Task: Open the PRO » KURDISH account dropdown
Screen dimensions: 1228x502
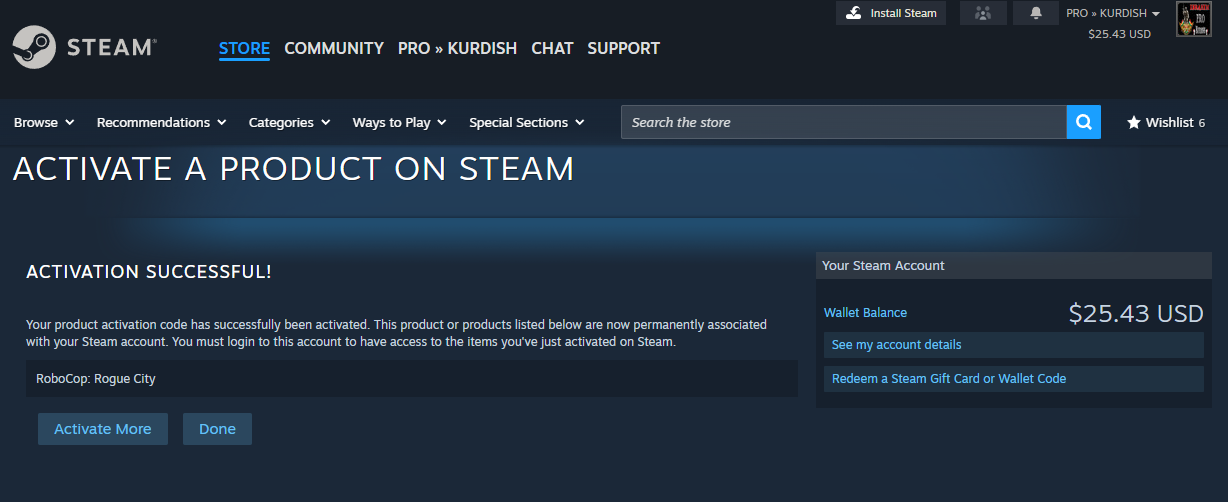Action: point(1113,13)
